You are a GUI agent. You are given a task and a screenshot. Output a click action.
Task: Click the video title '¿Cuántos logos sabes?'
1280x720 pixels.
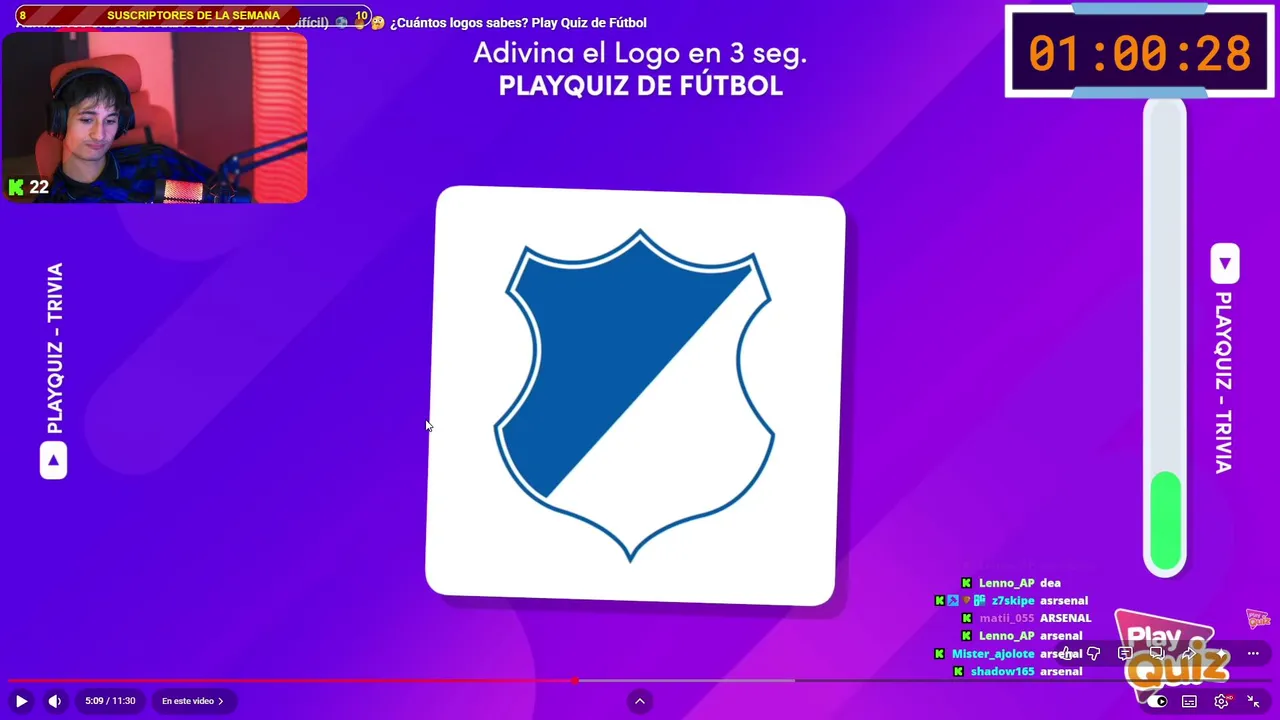[459, 23]
